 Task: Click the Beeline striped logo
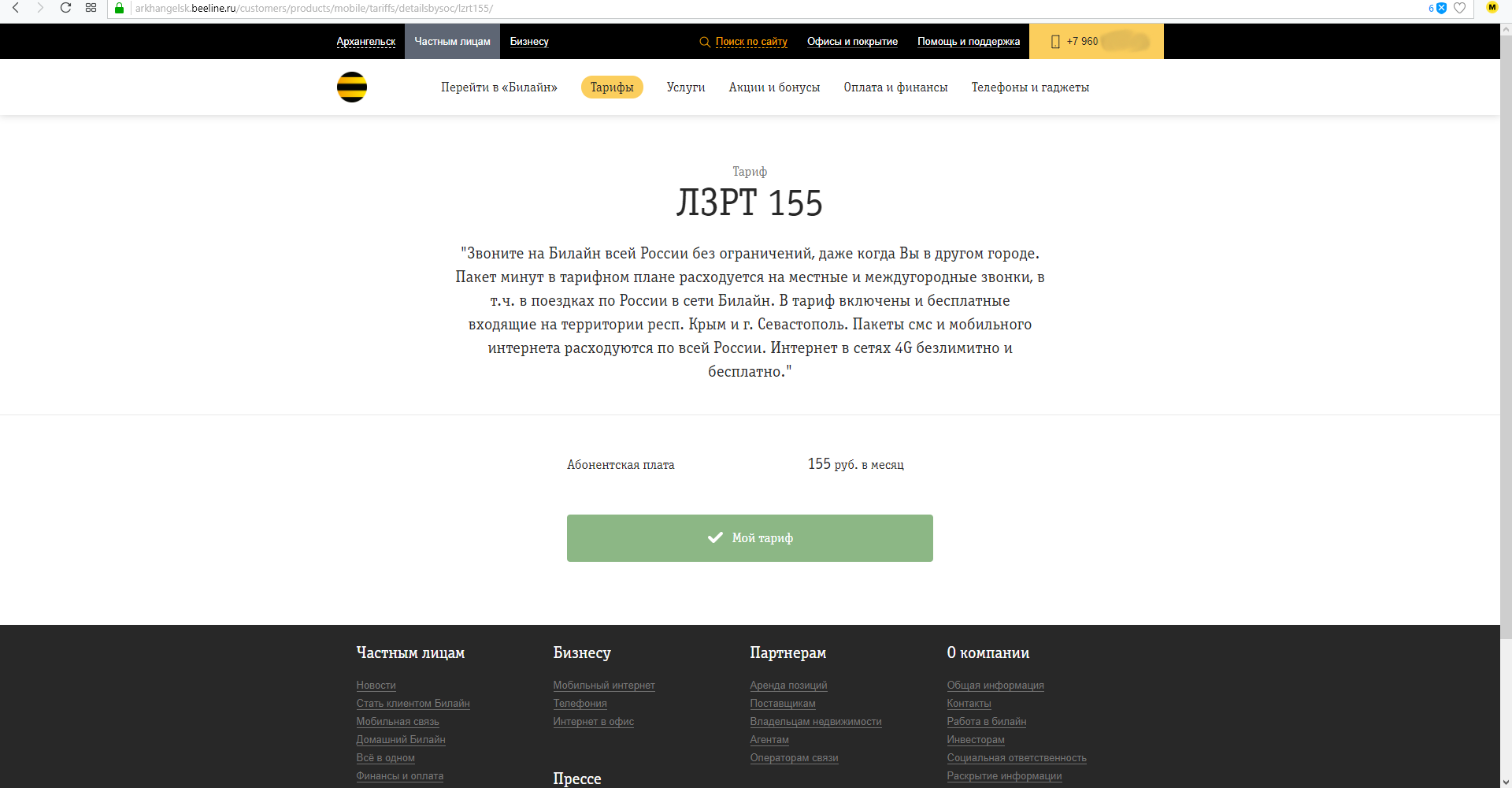coord(352,87)
